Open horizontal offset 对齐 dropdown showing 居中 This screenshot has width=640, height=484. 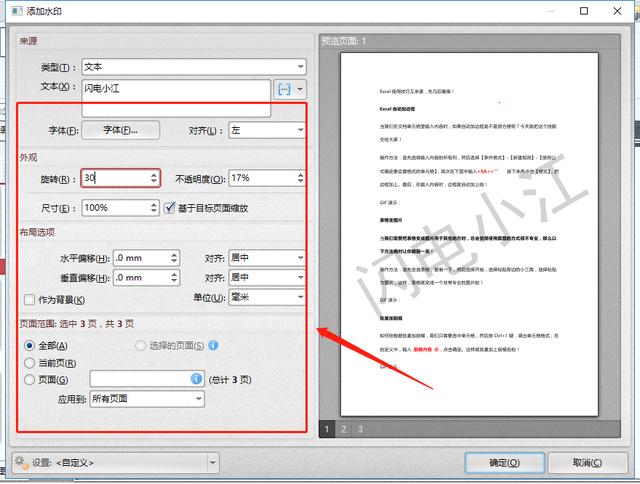click(x=267, y=258)
